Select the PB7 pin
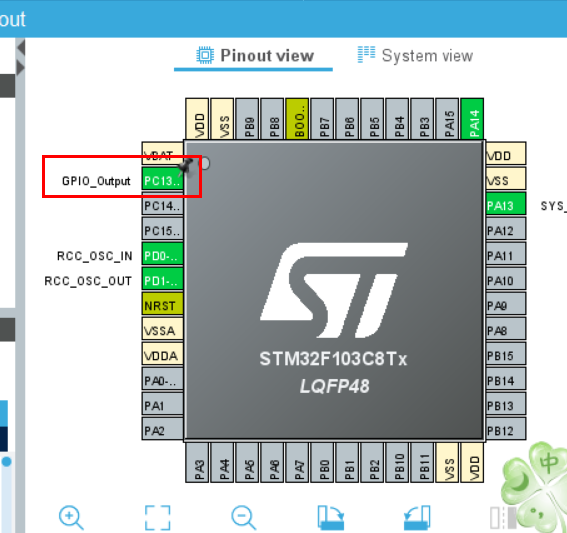Viewport: 567px width, 533px height. tap(322, 119)
